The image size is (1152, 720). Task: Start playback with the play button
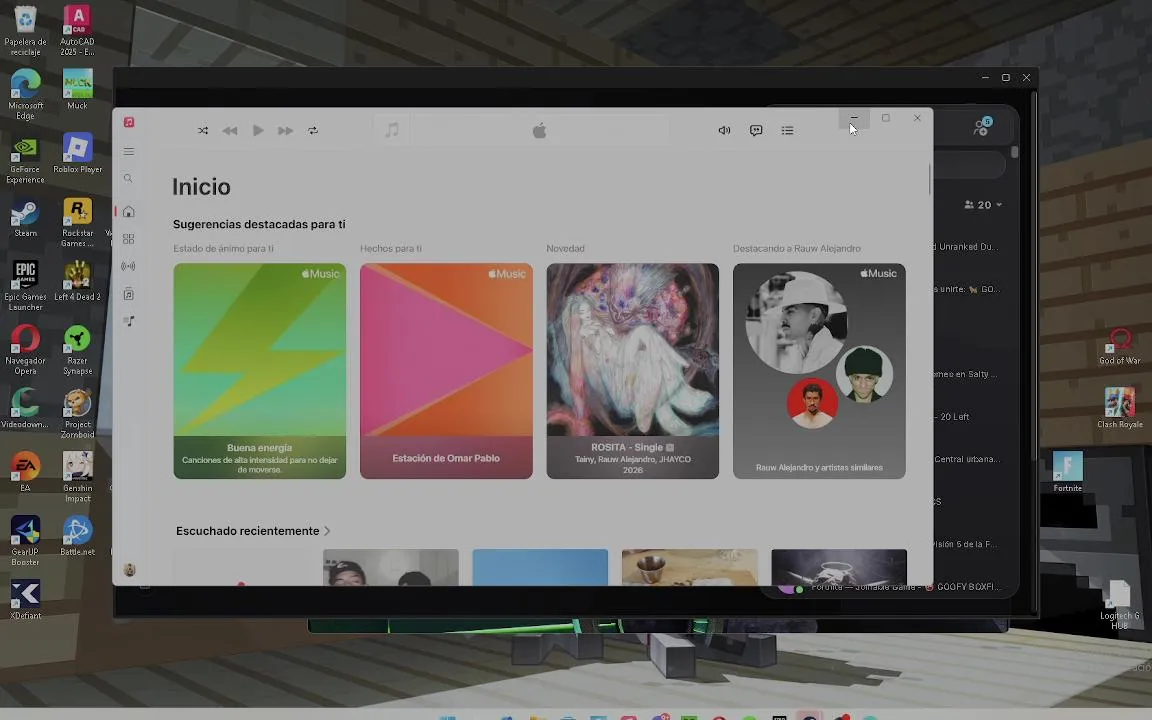point(258,131)
